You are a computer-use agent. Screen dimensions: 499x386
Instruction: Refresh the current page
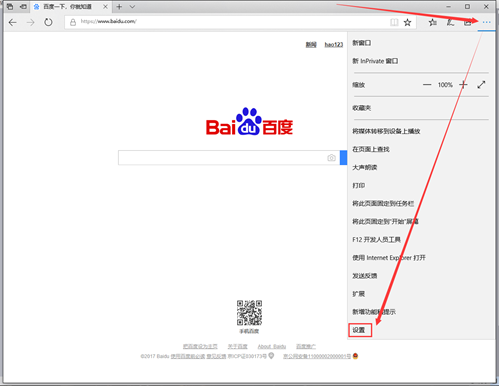coord(48,22)
